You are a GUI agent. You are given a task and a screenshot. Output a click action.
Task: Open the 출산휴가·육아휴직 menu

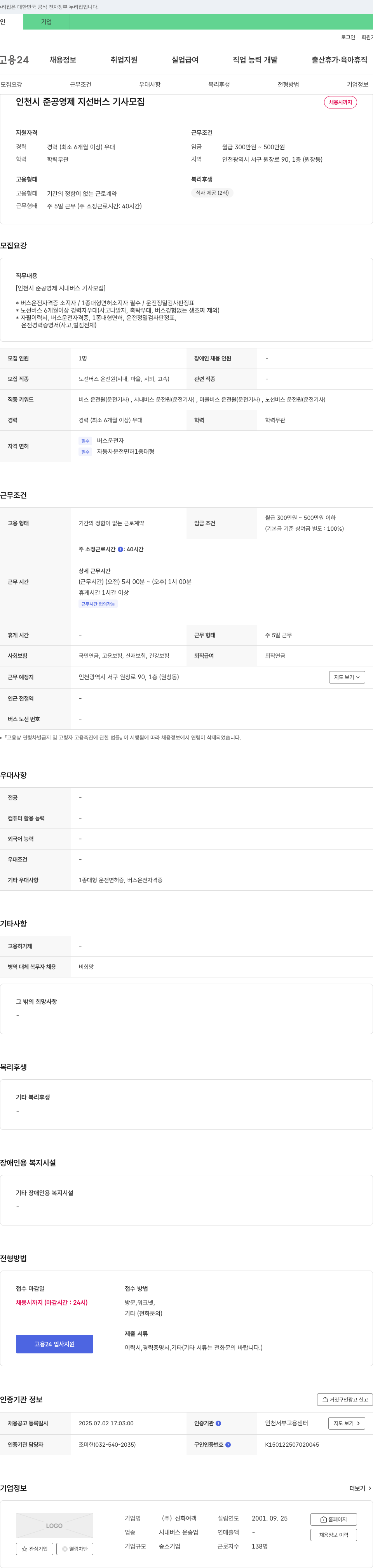[340, 59]
